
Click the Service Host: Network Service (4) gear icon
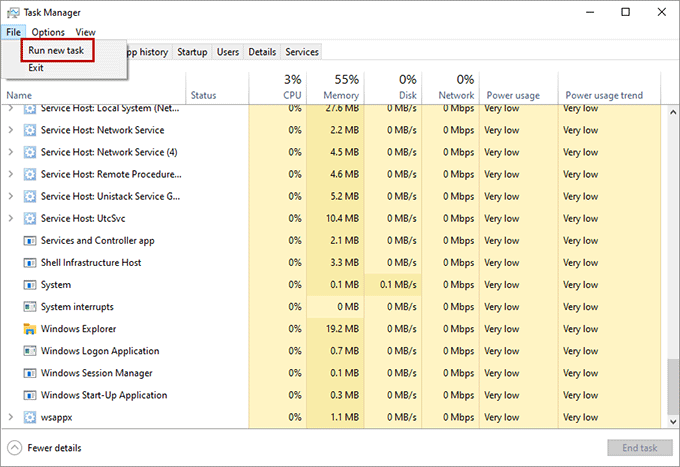pyautogui.click(x=29, y=152)
